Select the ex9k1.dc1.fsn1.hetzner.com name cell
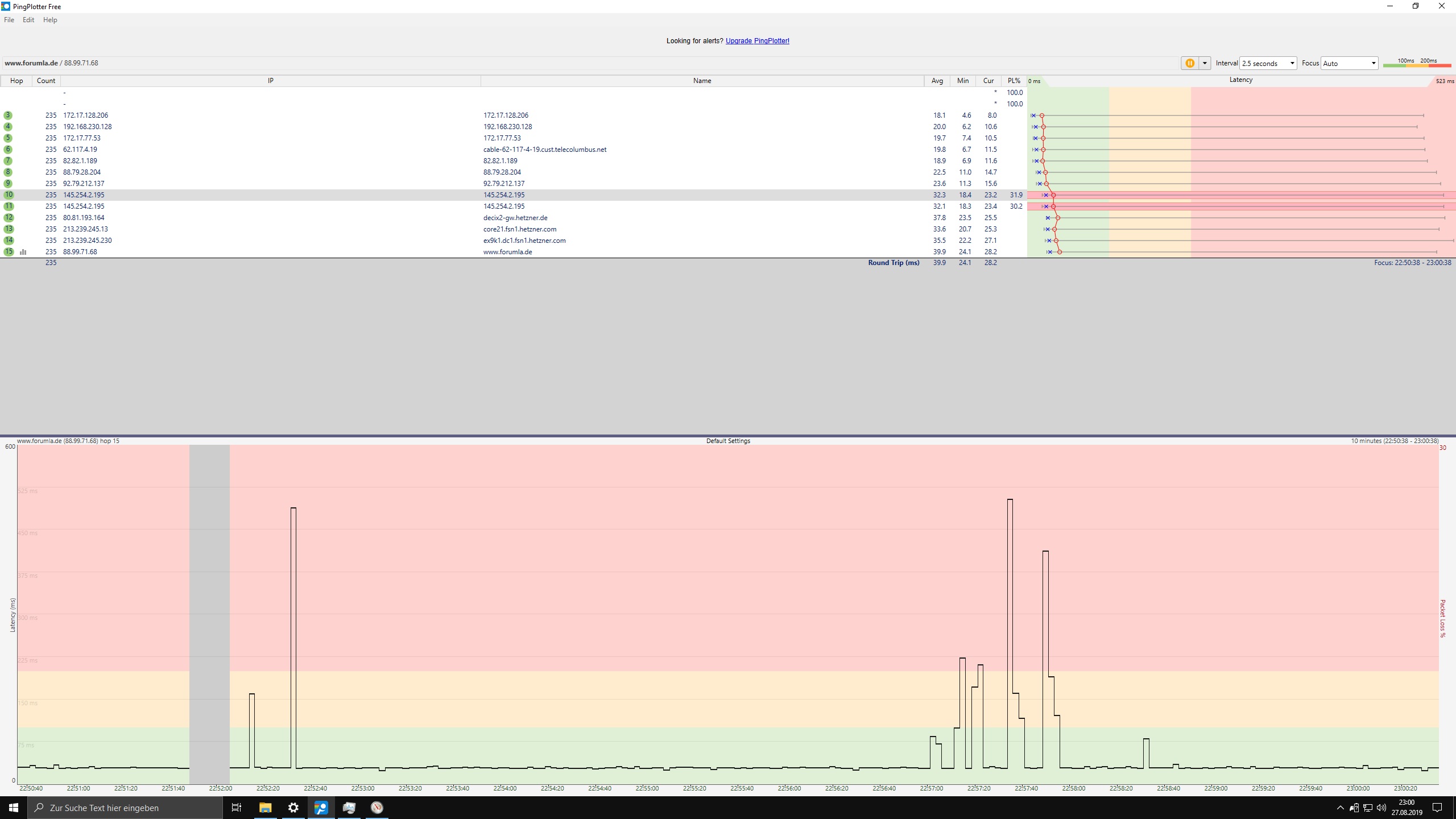Screen dimensions: 1456x819 coord(524,241)
